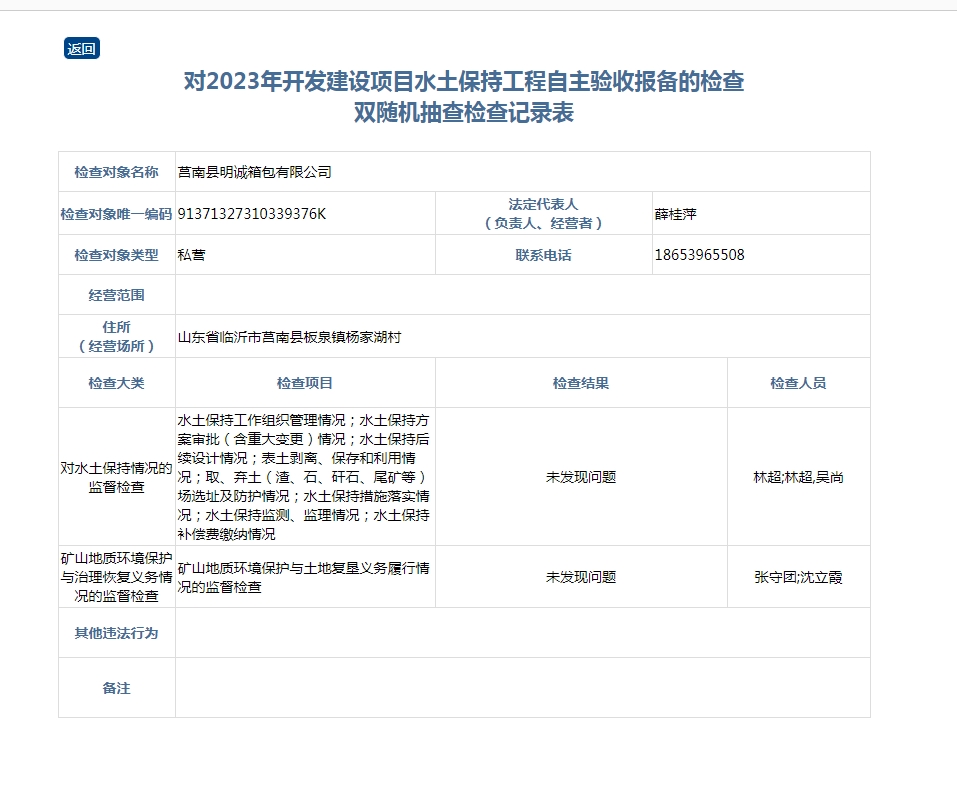
Task: Click the 检查对象唯一编码 label
Action: click(117, 214)
